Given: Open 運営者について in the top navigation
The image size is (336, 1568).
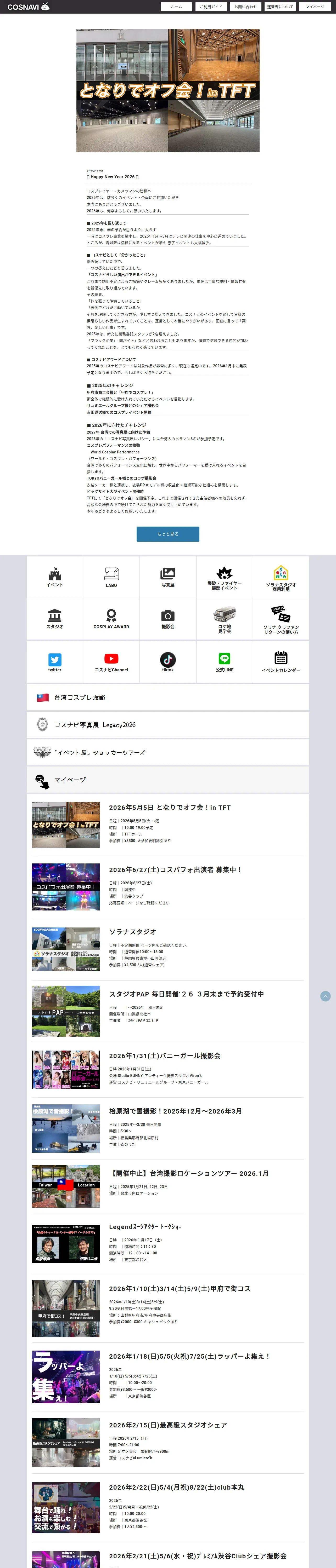Looking at the screenshot, I should 280,7.
